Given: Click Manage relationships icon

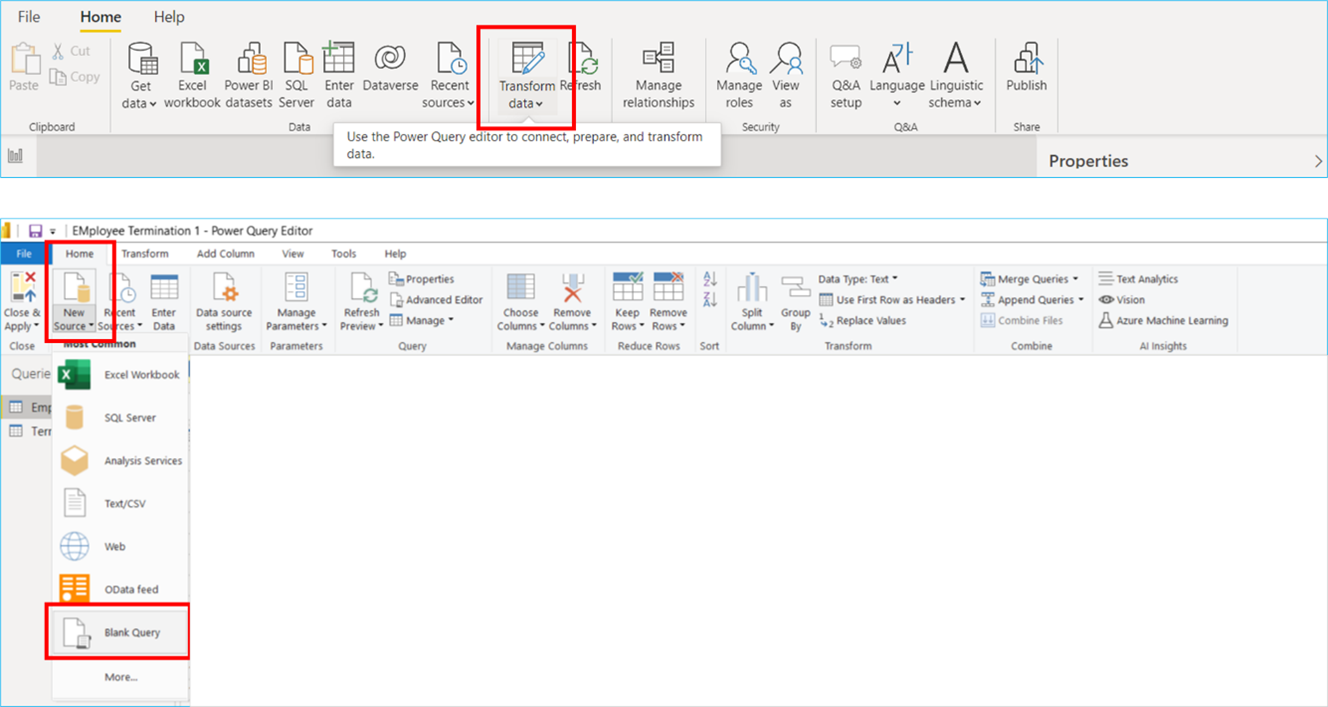Looking at the screenshot, I should click(658, 60).
